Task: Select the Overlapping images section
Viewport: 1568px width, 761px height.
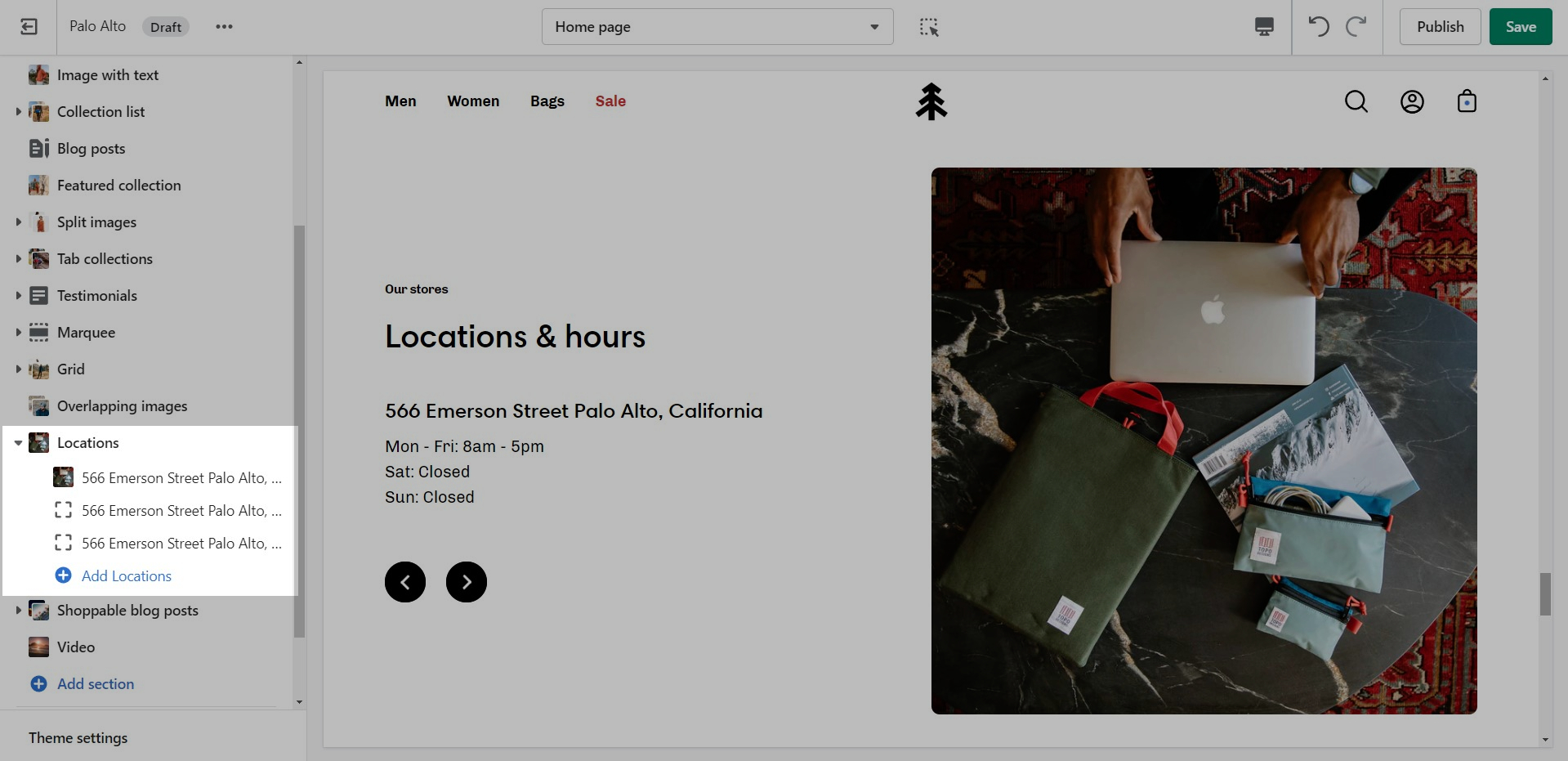Action: click(x=122, y=406)
